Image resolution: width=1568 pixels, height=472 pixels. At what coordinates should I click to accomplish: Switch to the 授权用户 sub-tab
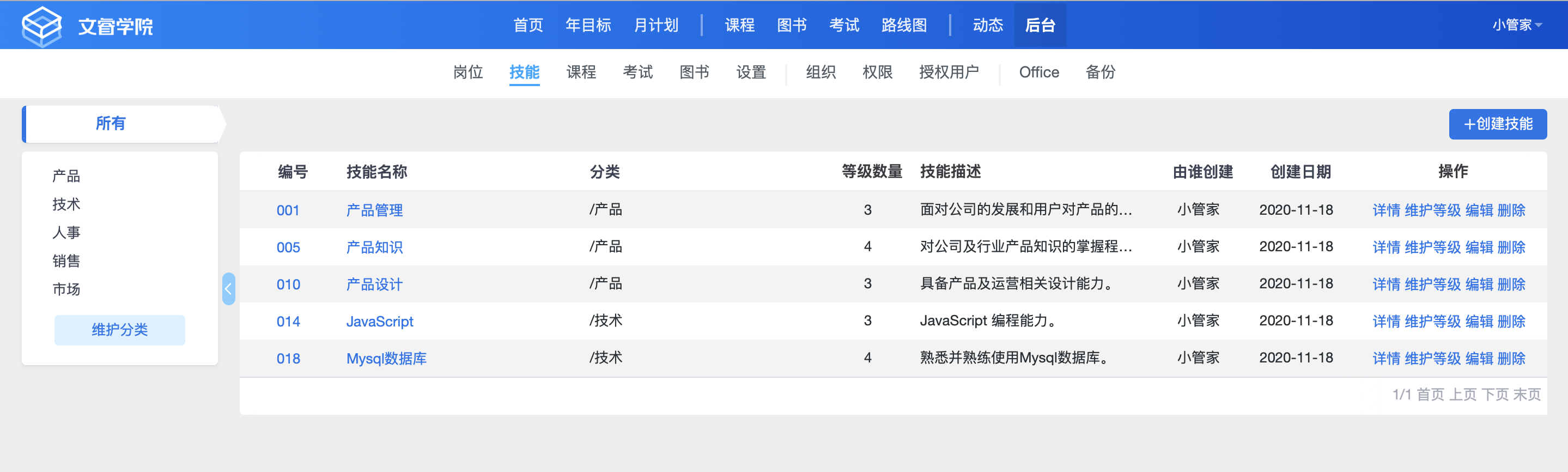(949, 72)
